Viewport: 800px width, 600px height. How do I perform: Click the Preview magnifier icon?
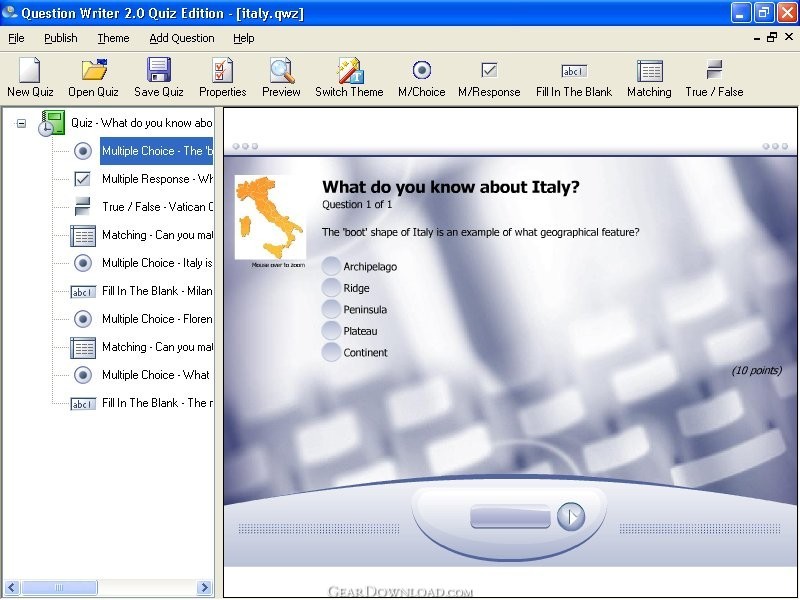click(282, 71)
